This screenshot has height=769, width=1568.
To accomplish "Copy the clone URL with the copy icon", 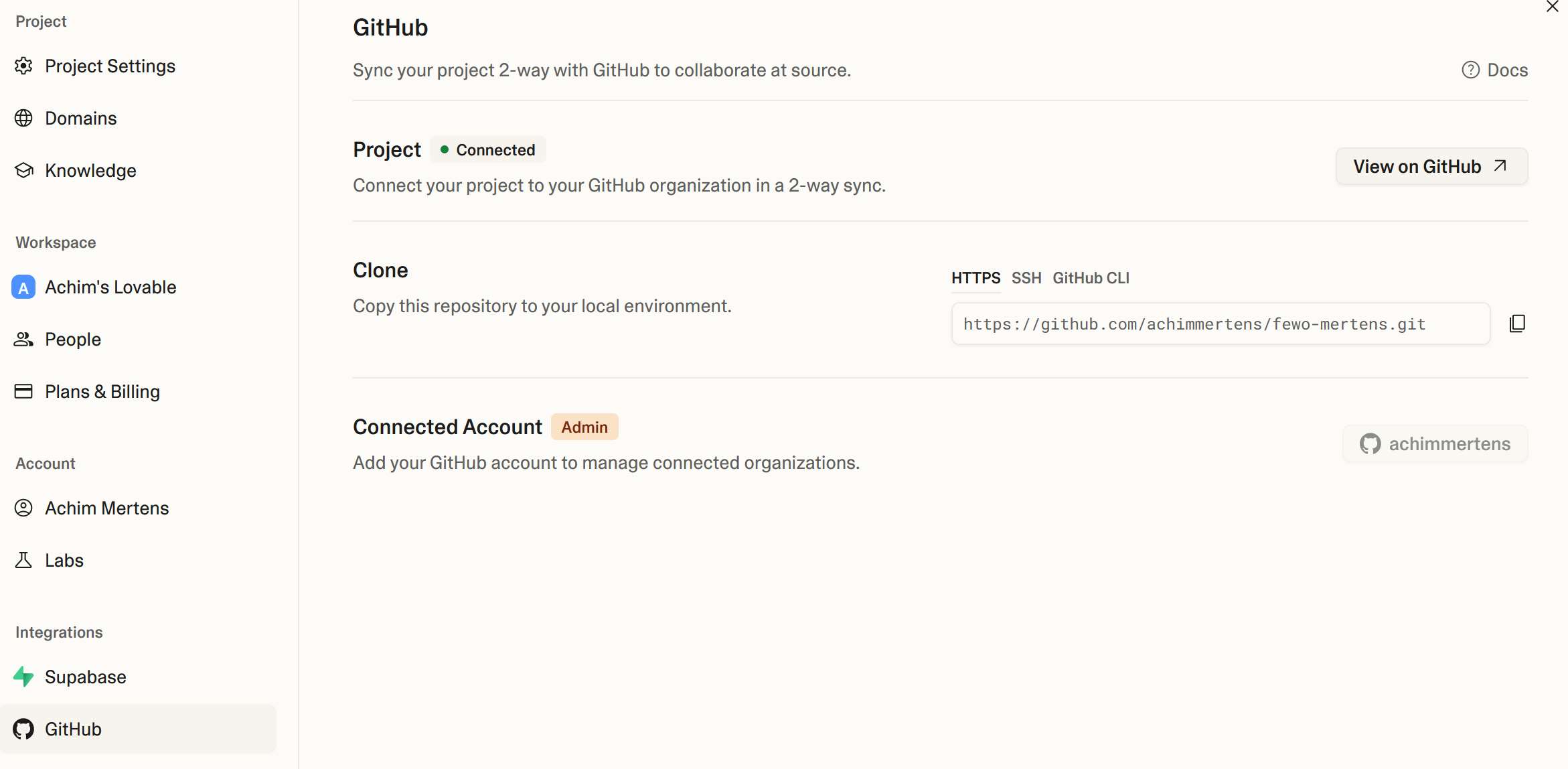I will [1517, 324].
